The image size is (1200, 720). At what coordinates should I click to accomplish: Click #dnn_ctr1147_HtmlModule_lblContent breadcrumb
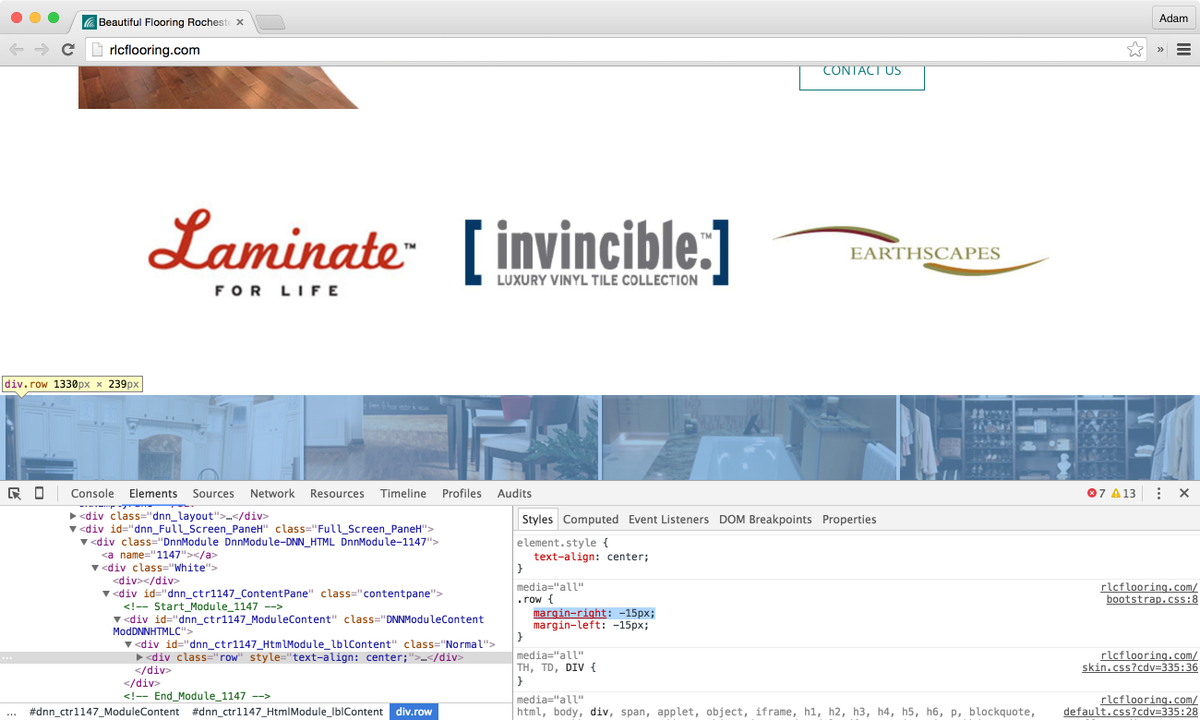click(287, 712)
